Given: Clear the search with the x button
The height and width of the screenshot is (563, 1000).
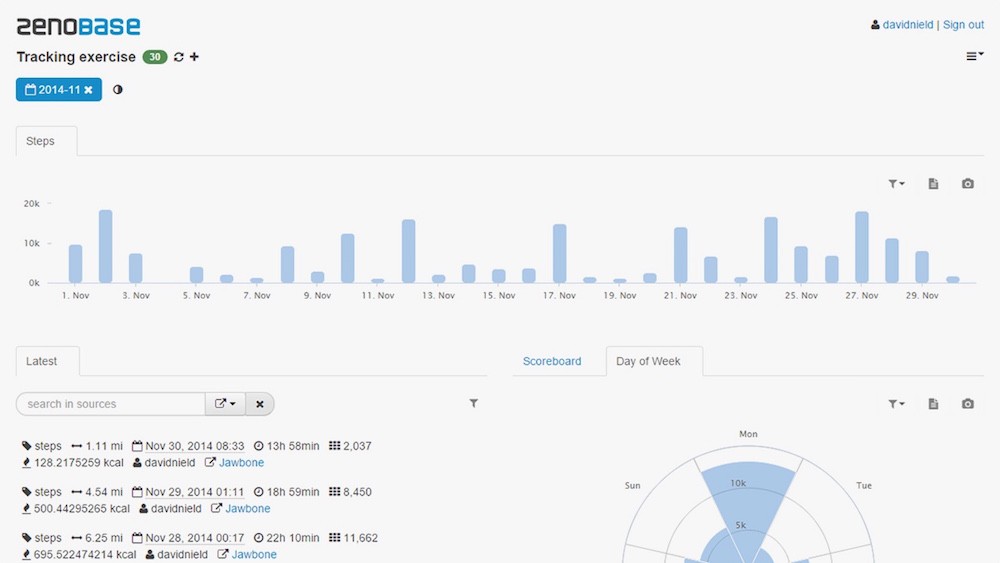Looking at the screenshot, I should (x=260, y=404).
